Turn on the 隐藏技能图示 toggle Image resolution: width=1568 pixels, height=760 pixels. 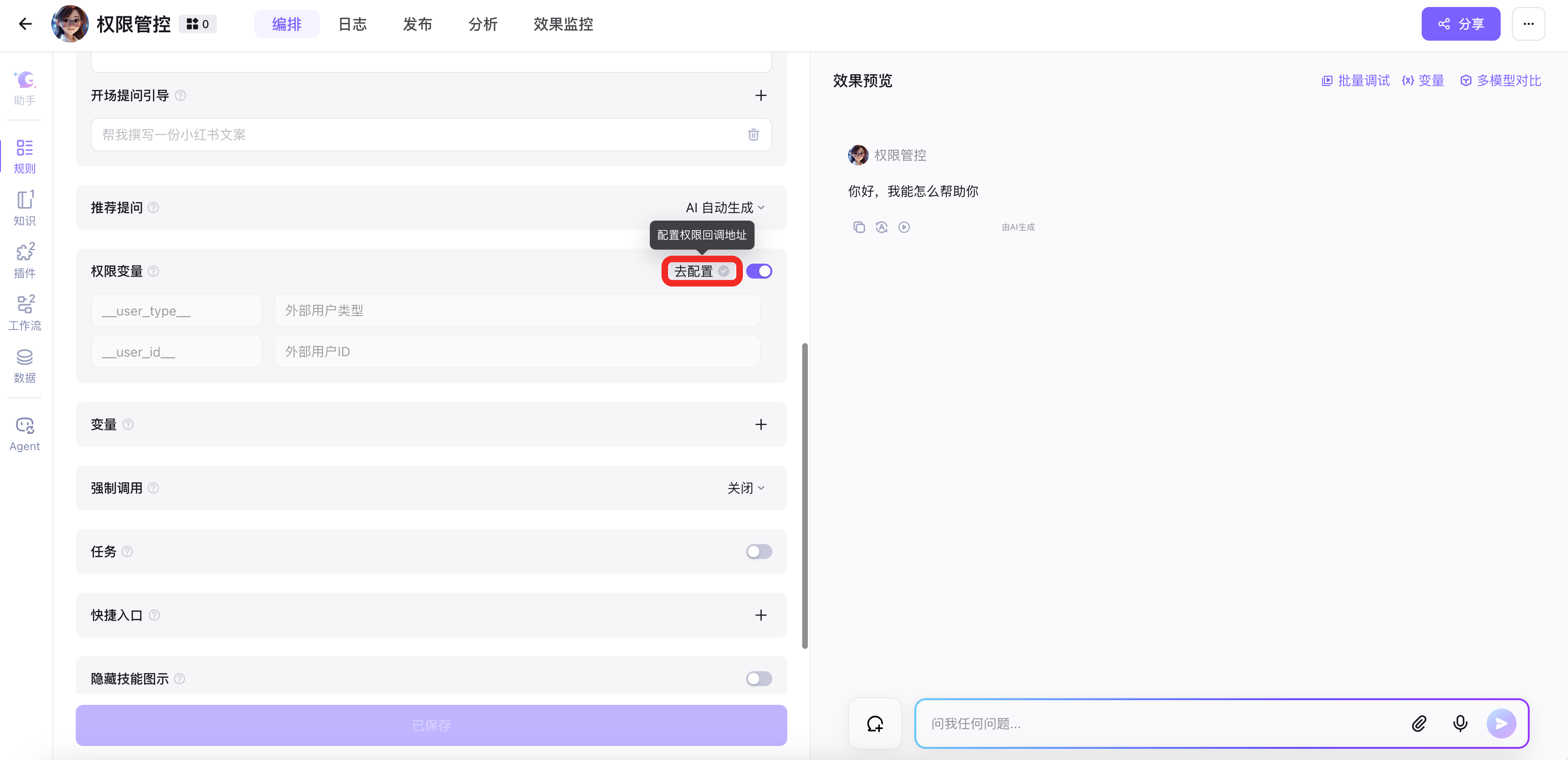758,679
